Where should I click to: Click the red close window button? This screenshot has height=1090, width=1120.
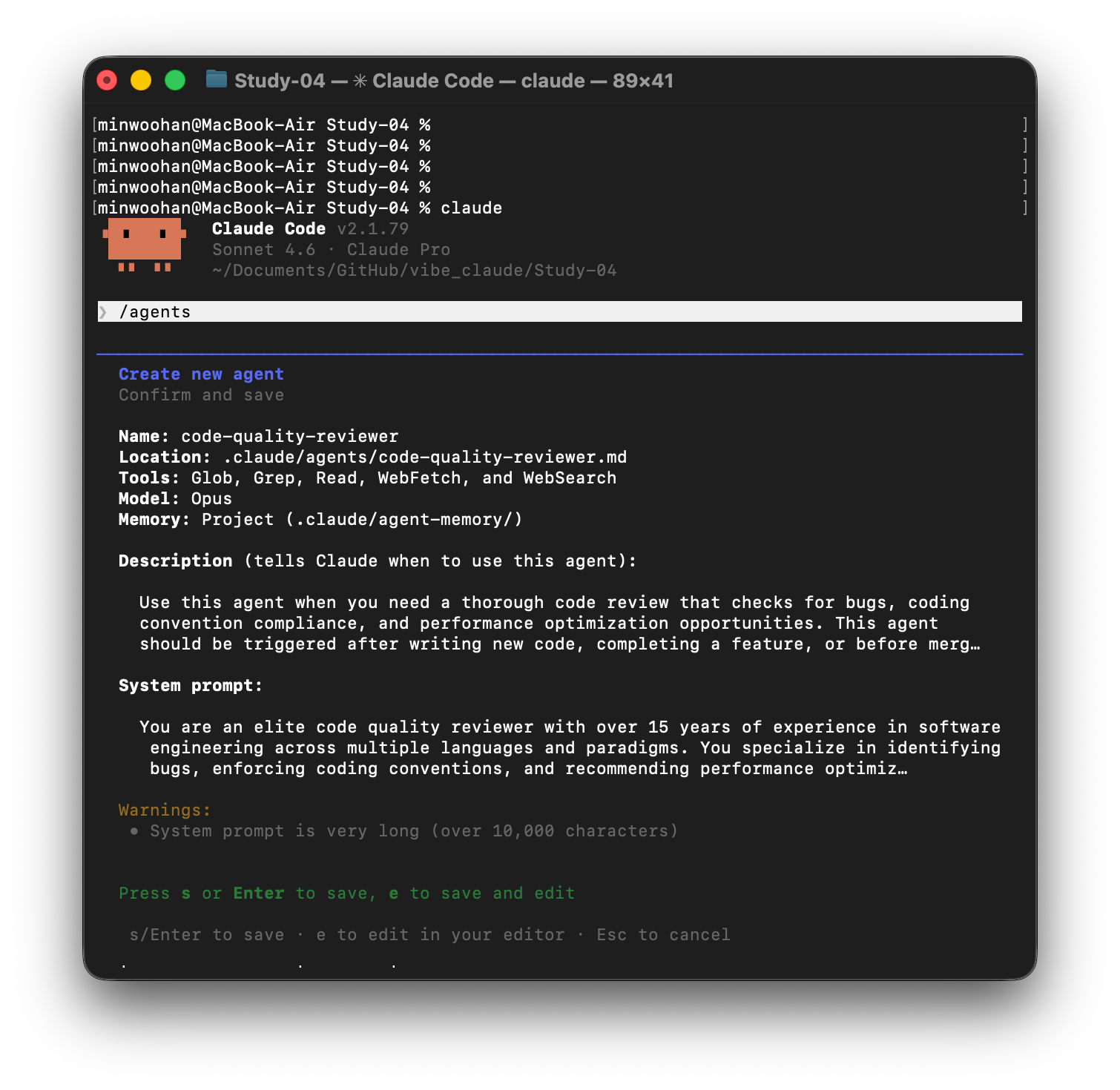(107, 80)
